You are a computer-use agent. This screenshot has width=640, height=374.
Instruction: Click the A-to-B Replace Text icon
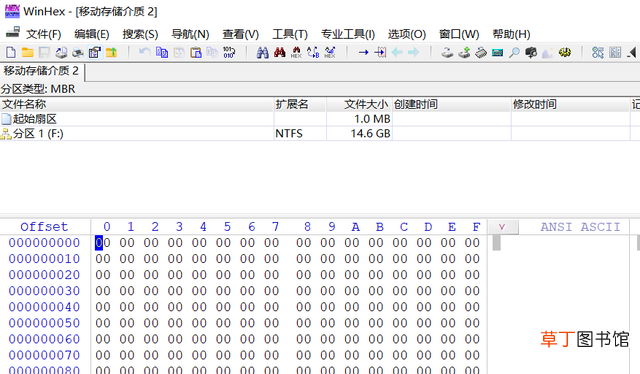tap(313, 52)
